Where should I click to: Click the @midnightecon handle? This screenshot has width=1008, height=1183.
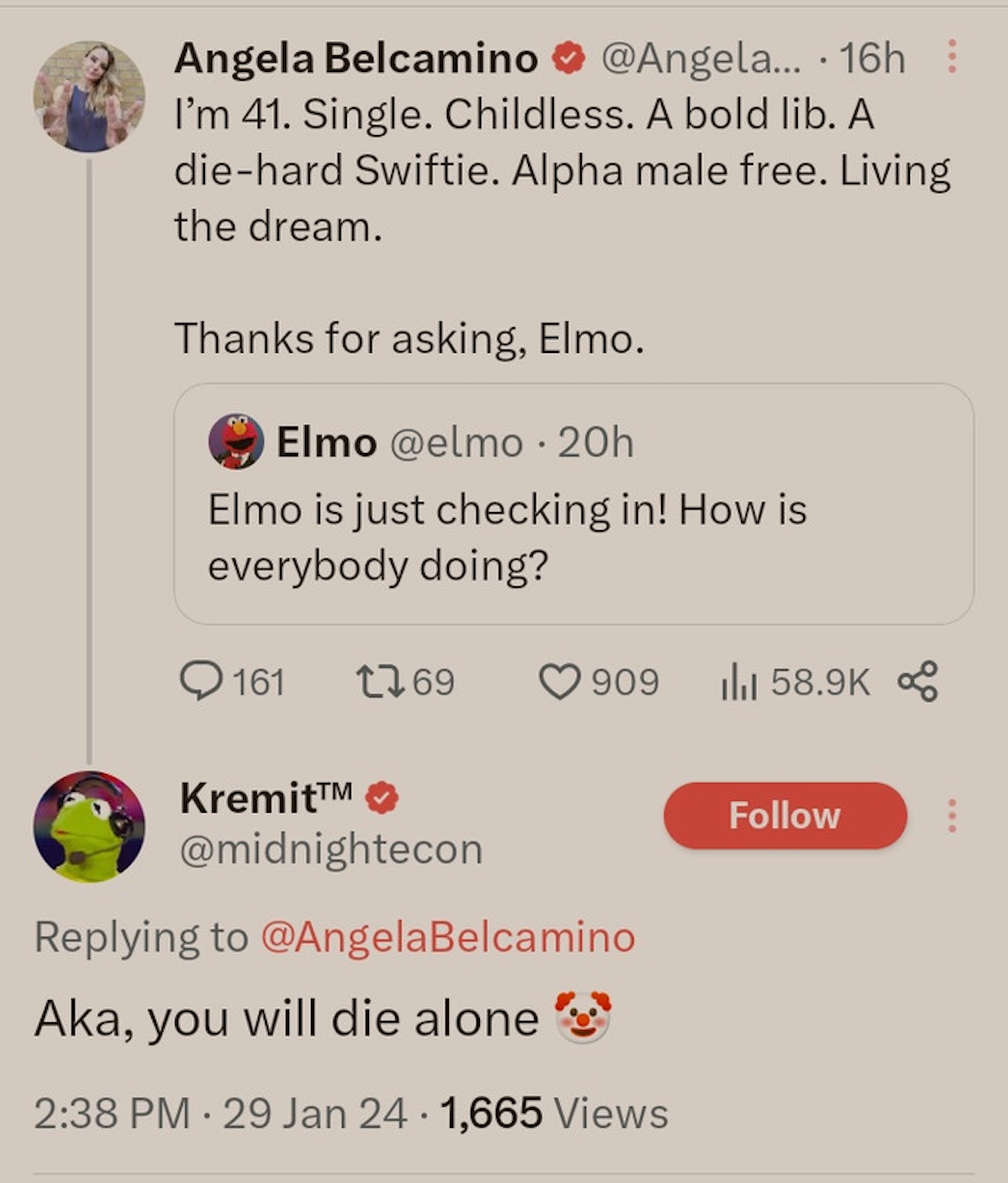pyautogui.click(x=331, y=850)
